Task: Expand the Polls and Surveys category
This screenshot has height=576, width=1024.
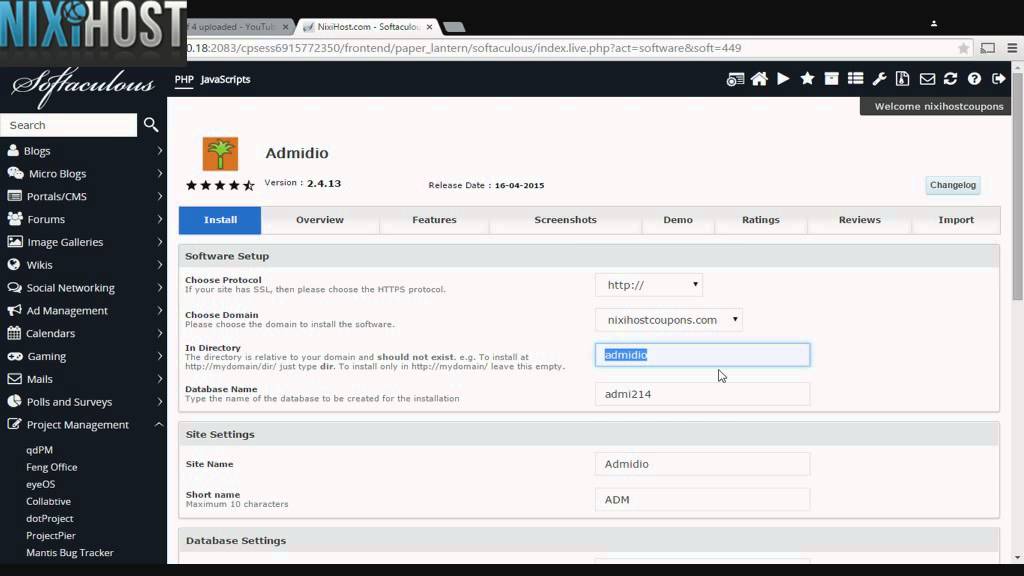Action: (84, 402)
